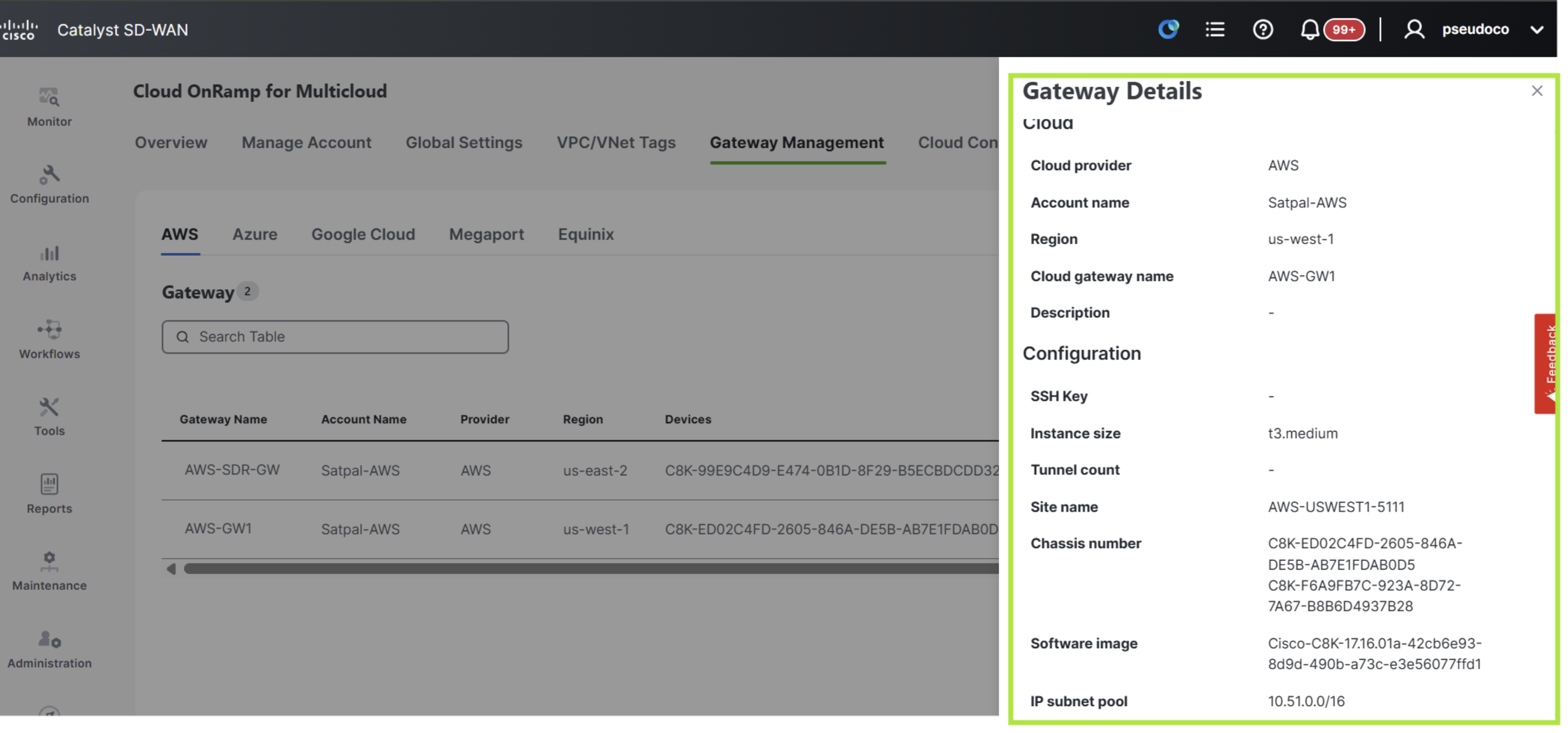
Task: Click the us-east-2 region cell
Action: coord(595,471)
